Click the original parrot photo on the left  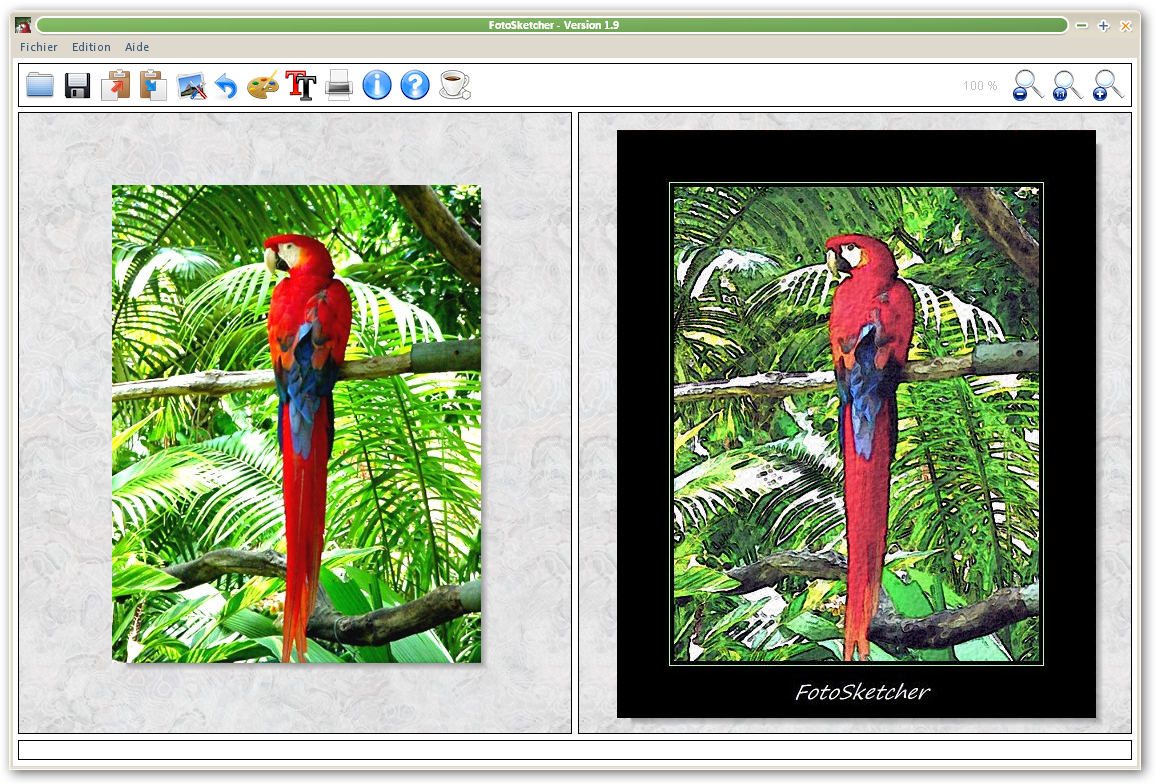(x=296, y=423)
